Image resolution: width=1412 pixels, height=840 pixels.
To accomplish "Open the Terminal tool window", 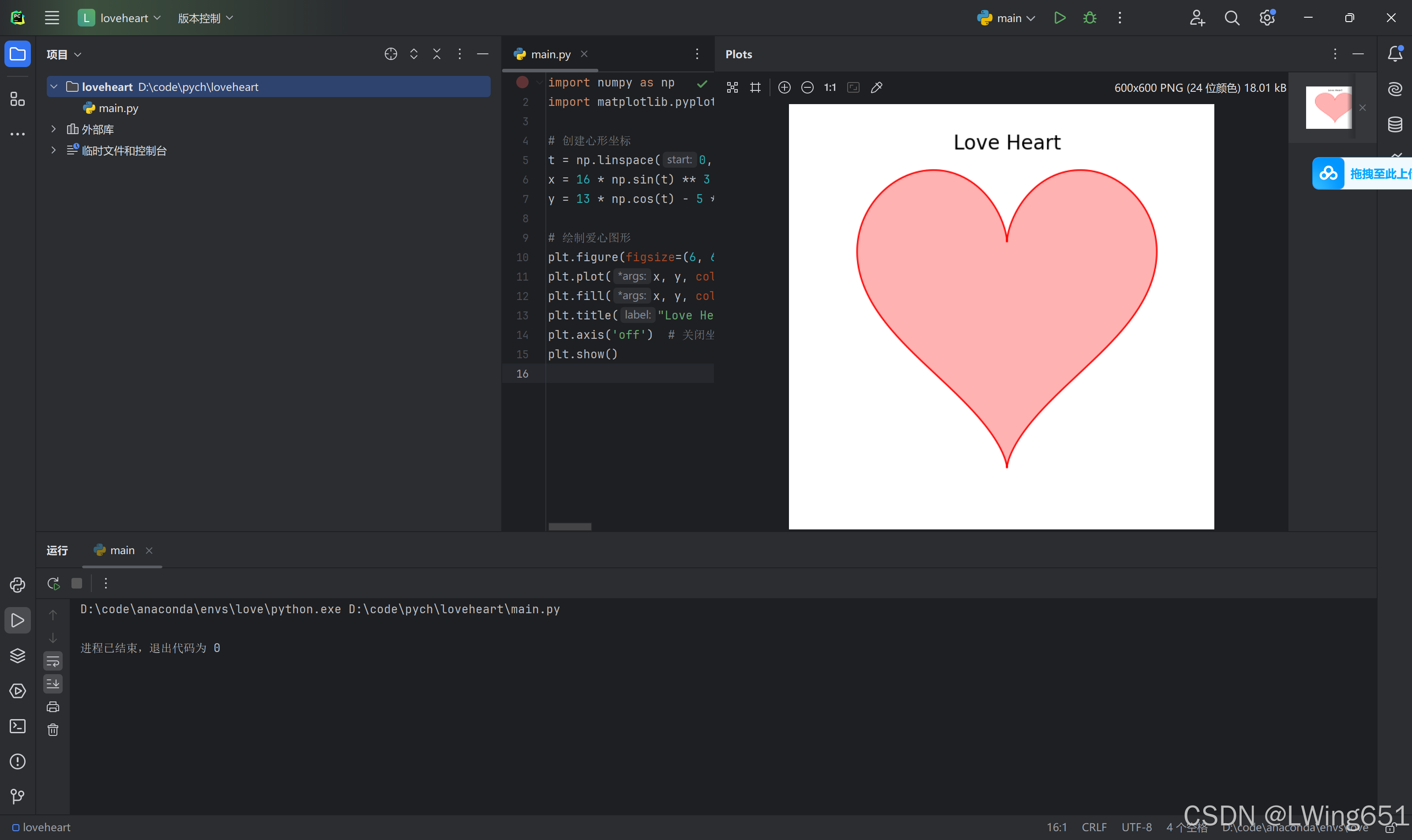I will coord(18,726).
